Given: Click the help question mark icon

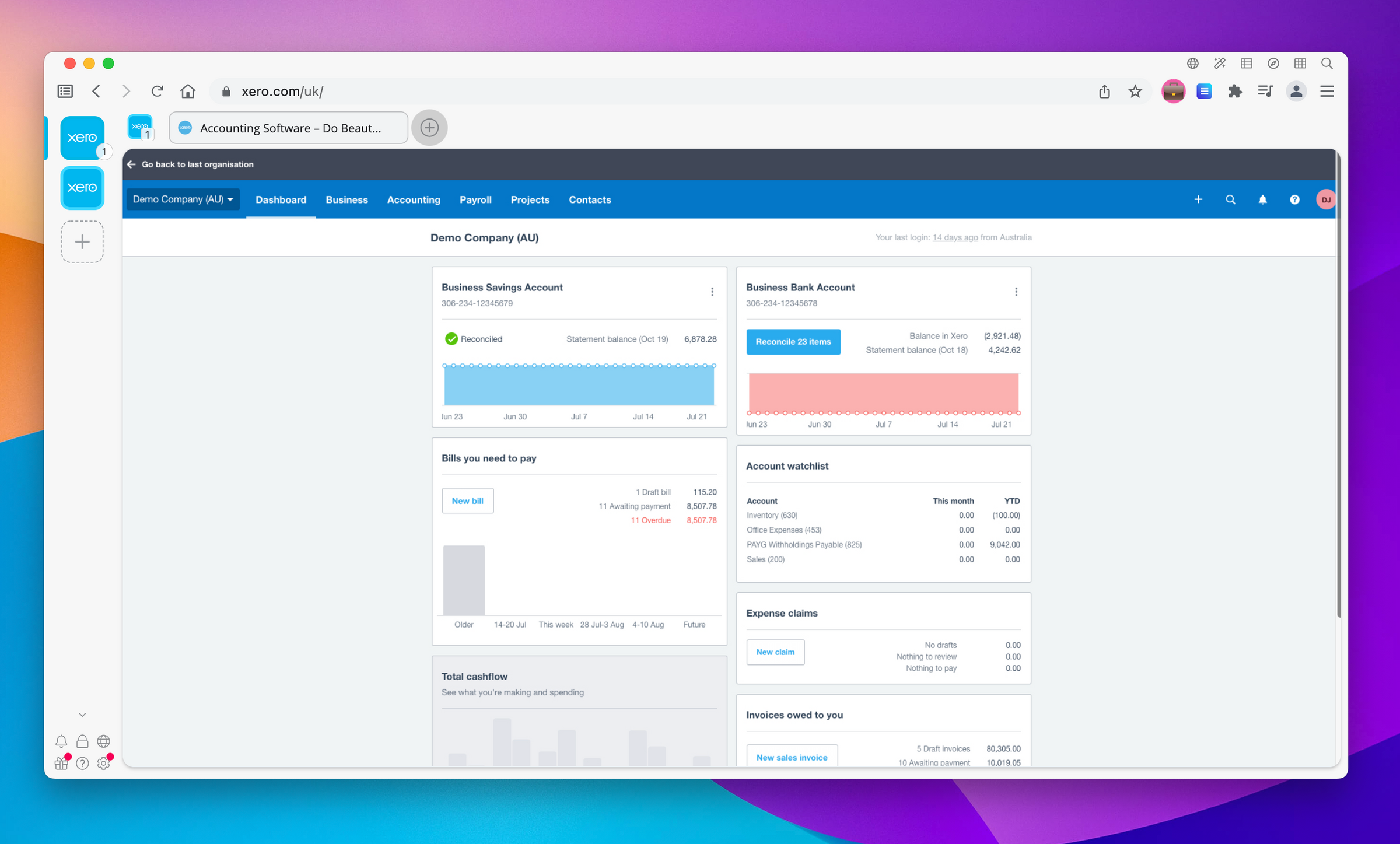Looking at the screenshot, I should 1294,199.
